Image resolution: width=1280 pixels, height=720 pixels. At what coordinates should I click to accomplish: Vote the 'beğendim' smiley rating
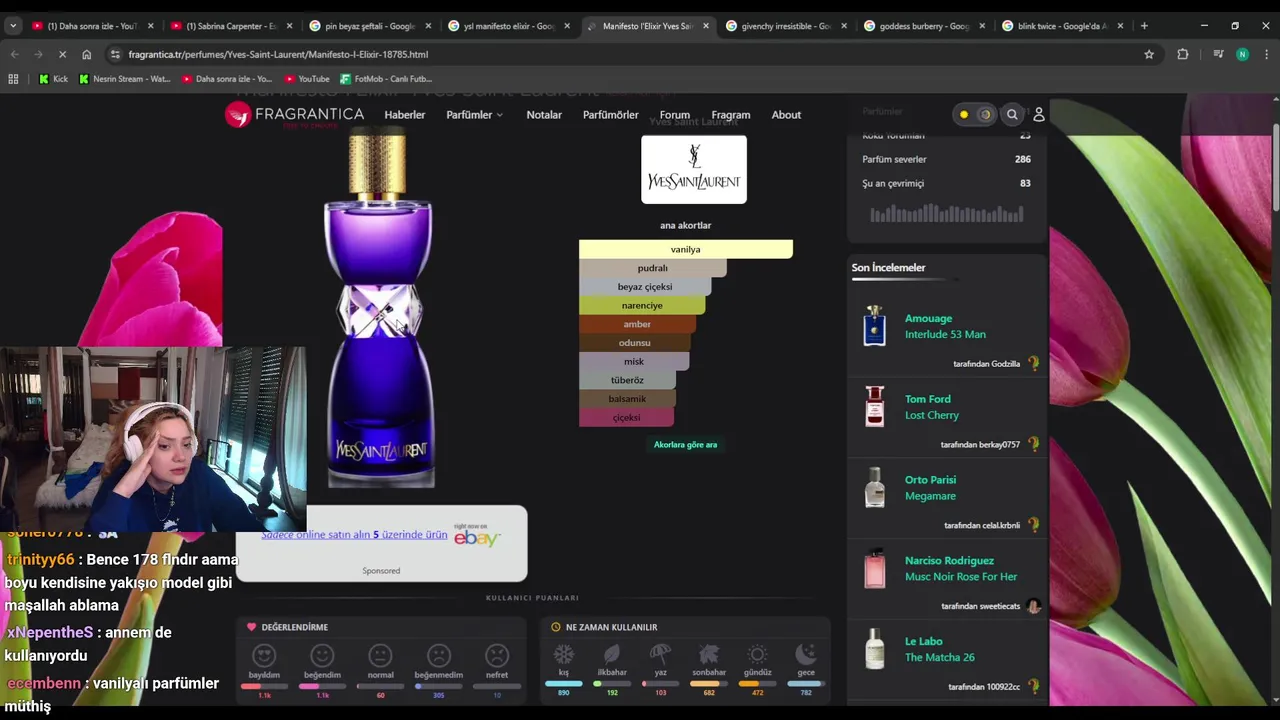tap(322, 656)
